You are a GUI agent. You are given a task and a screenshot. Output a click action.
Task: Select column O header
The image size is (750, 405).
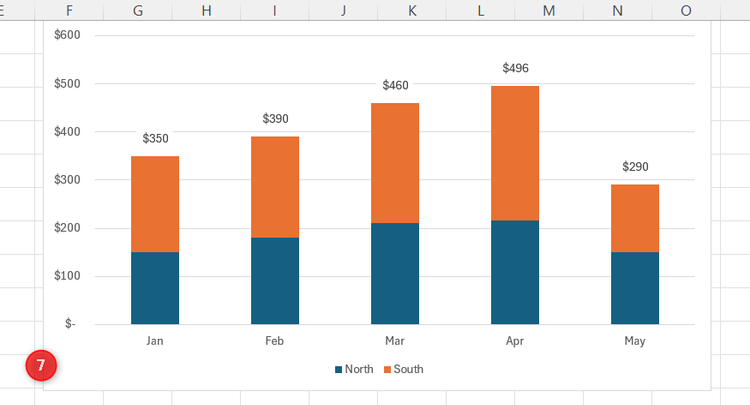[685, 10]
